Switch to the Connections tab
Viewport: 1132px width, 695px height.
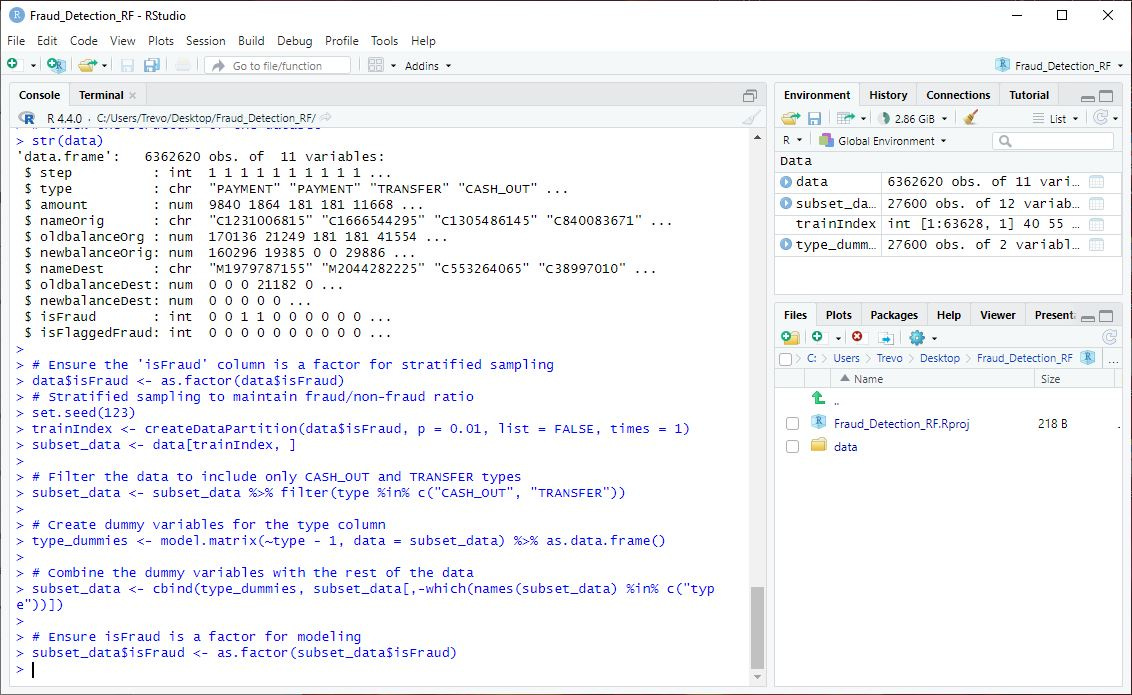[957, 95]
